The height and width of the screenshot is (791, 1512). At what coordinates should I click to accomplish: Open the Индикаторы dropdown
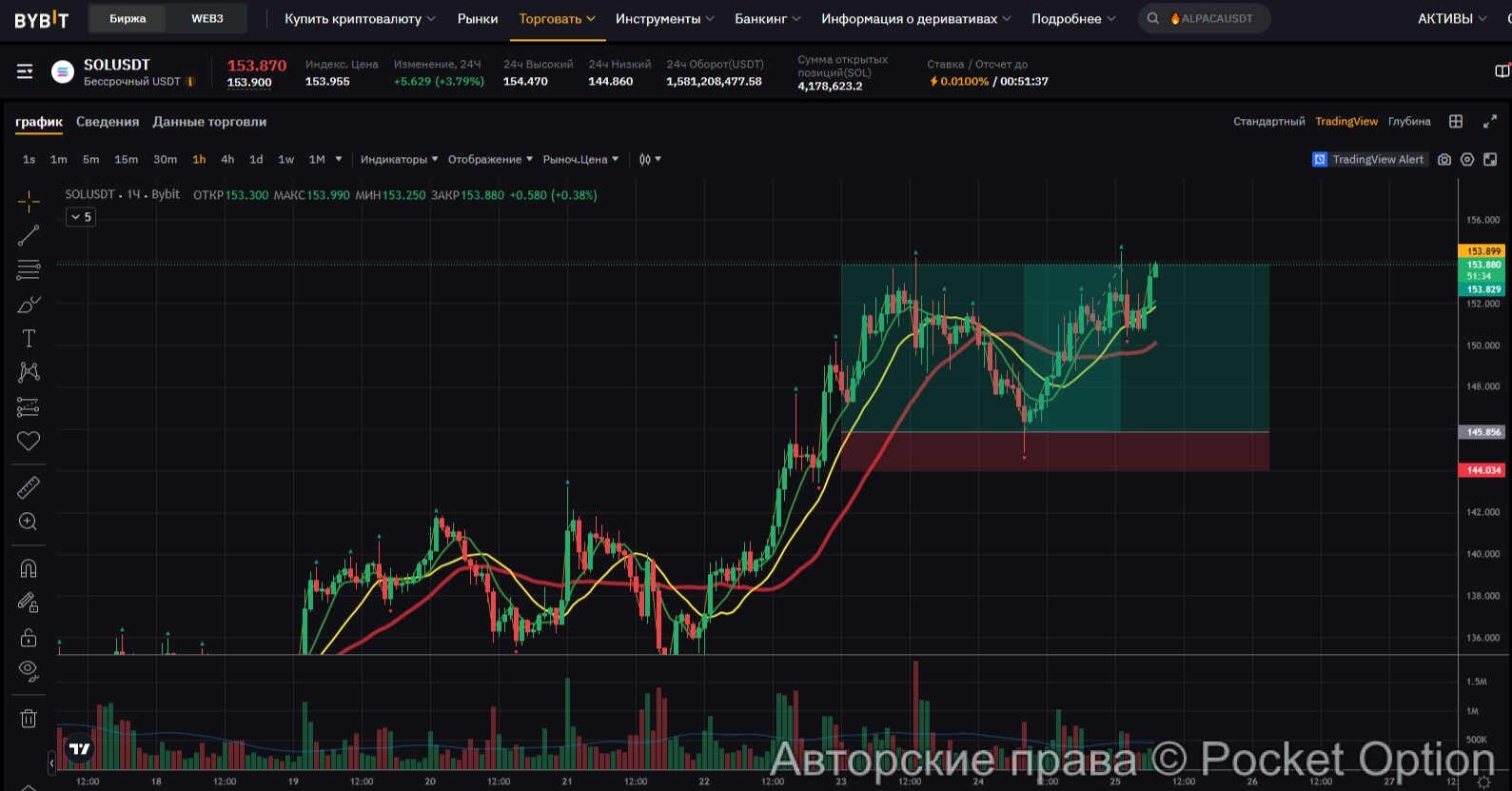pos(399,160)
